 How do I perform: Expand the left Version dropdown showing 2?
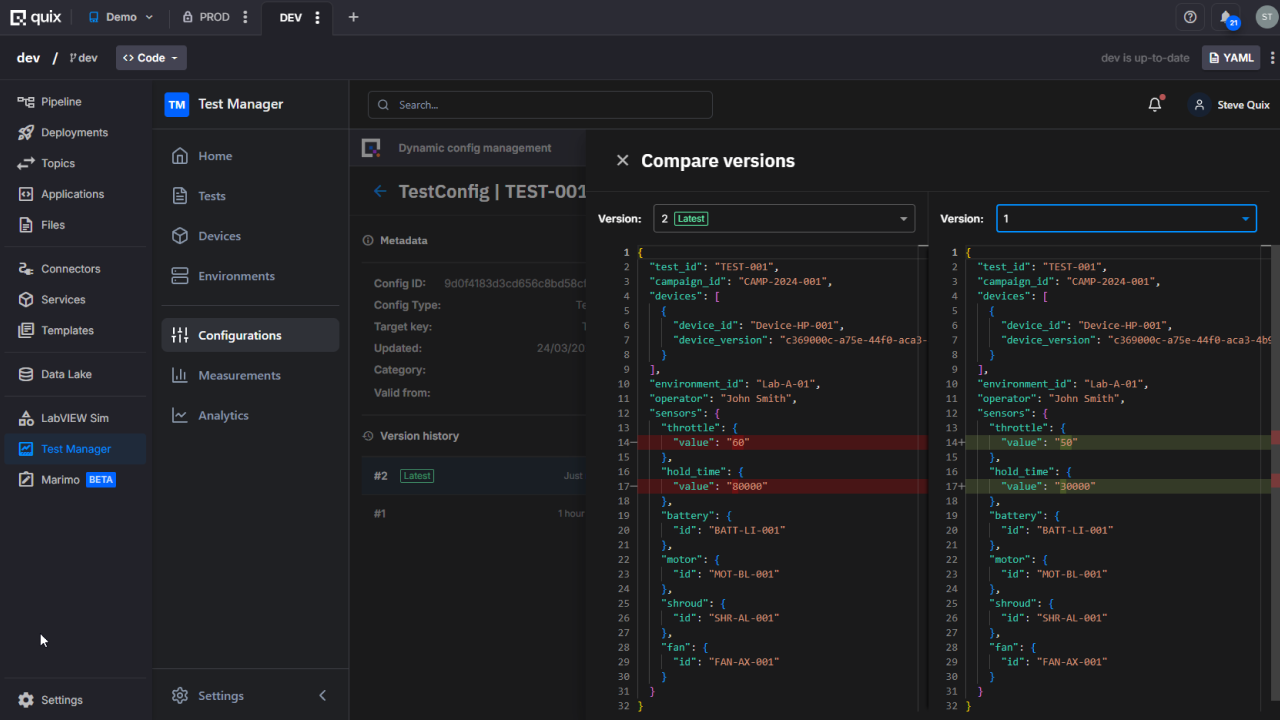pyautogui.click(x=783, y=218)
